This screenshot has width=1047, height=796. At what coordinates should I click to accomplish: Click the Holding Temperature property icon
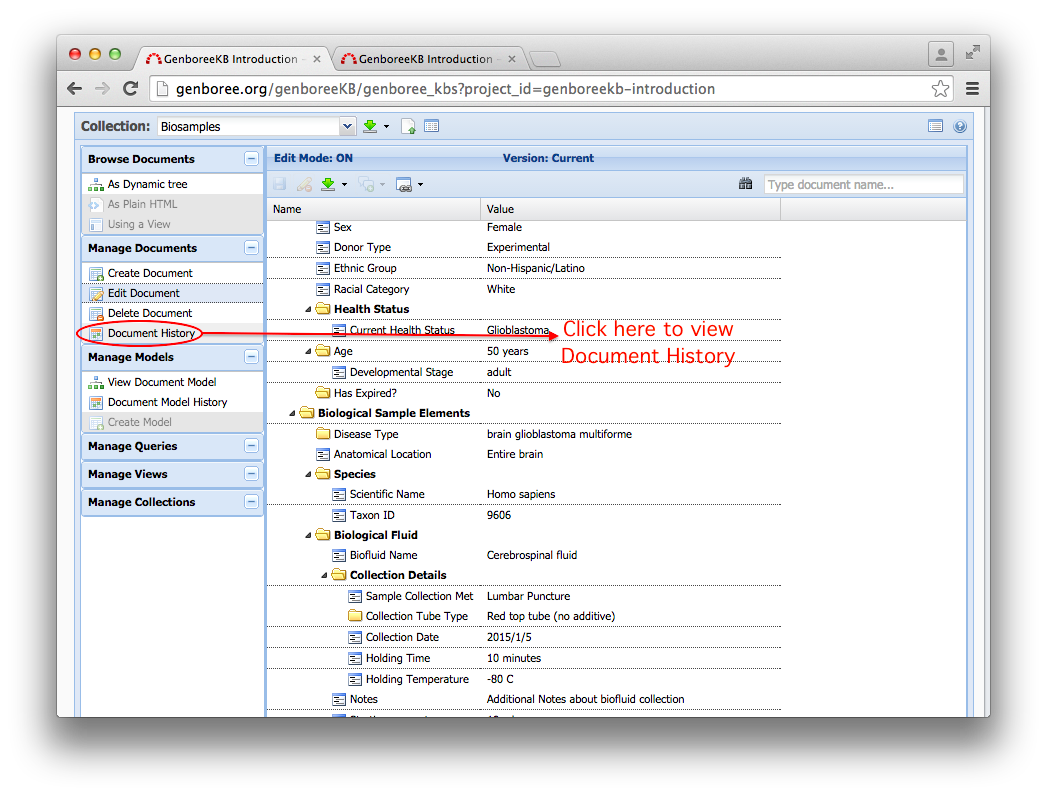point(355,679)
